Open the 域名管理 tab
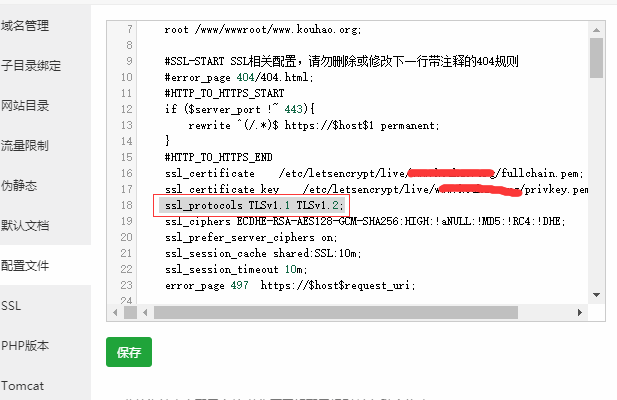The width and height of the screenshot is (617, 400). [x=24, y=25]
